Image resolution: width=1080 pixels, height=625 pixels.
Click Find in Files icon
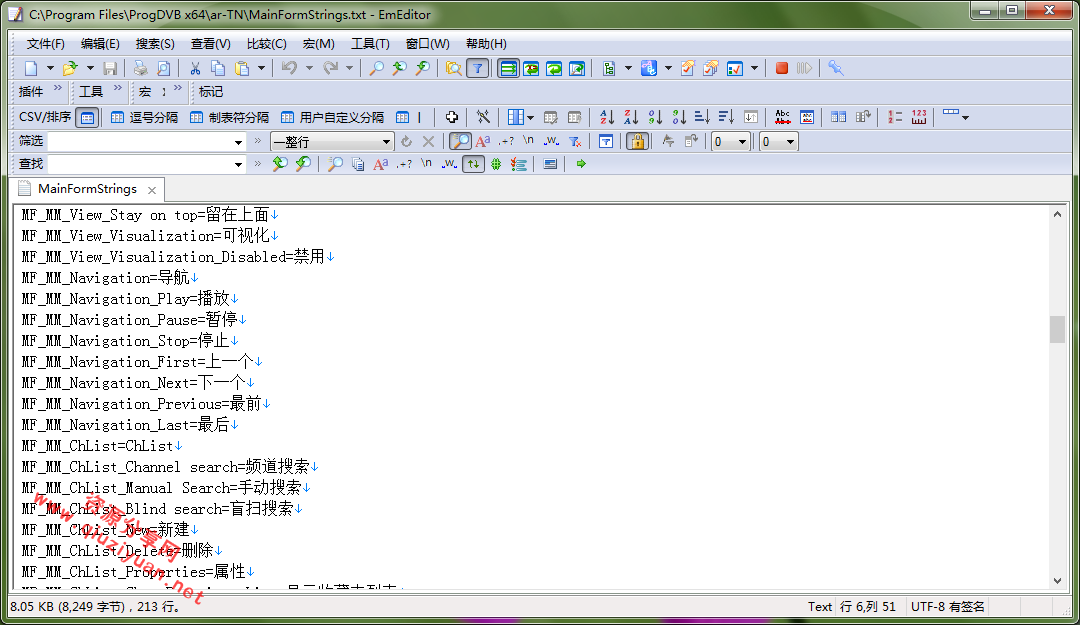(453, 68)
